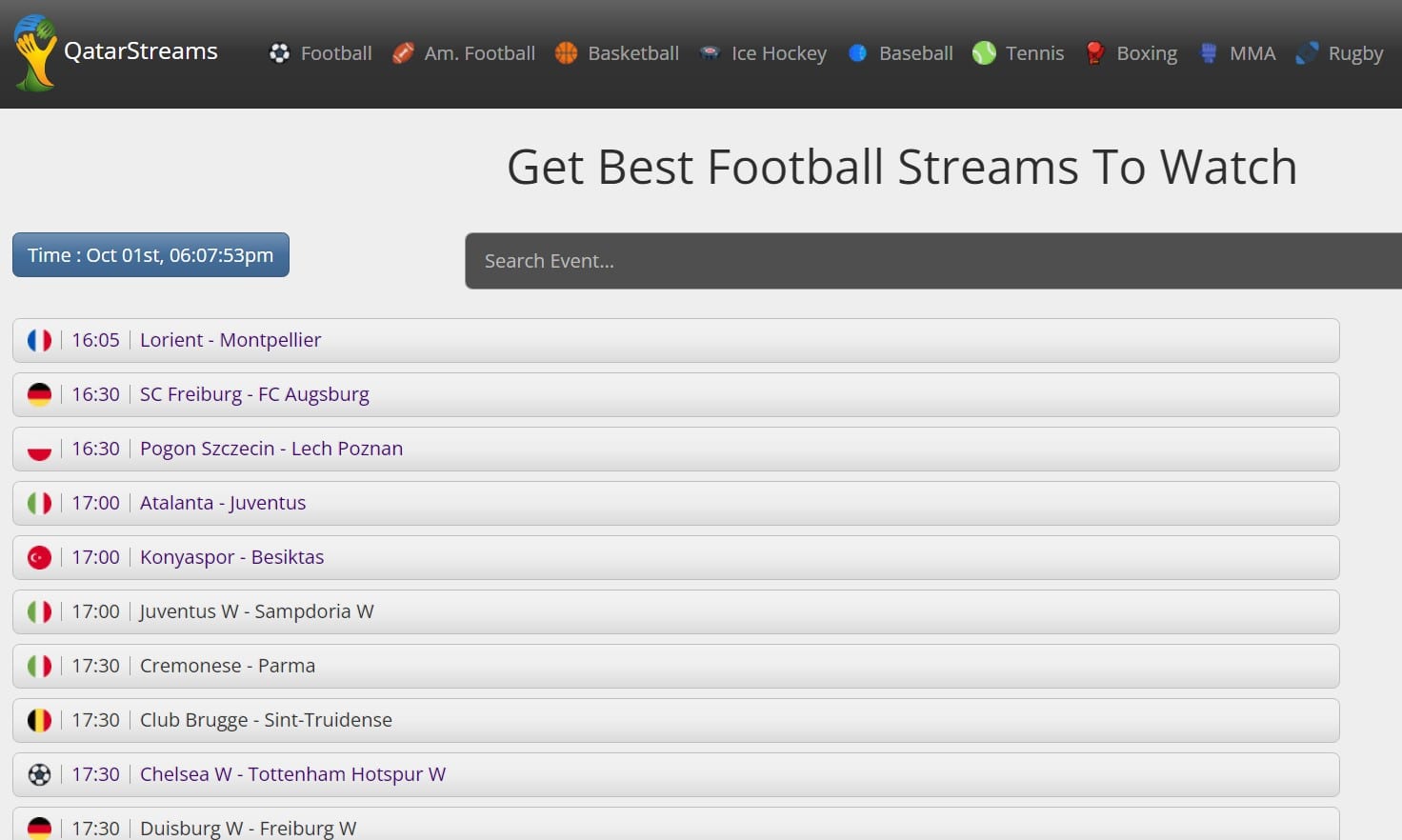Click the green tennis ball icon
1402x840 pixels.
[984, 53]
